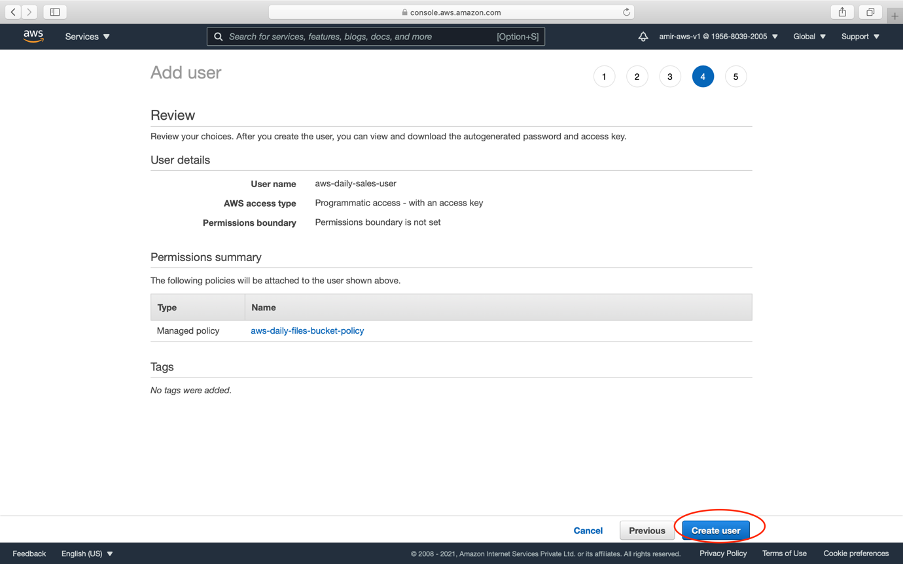Go to wizard step 3
Screen dimensions: 904x564
pos(669,77)
